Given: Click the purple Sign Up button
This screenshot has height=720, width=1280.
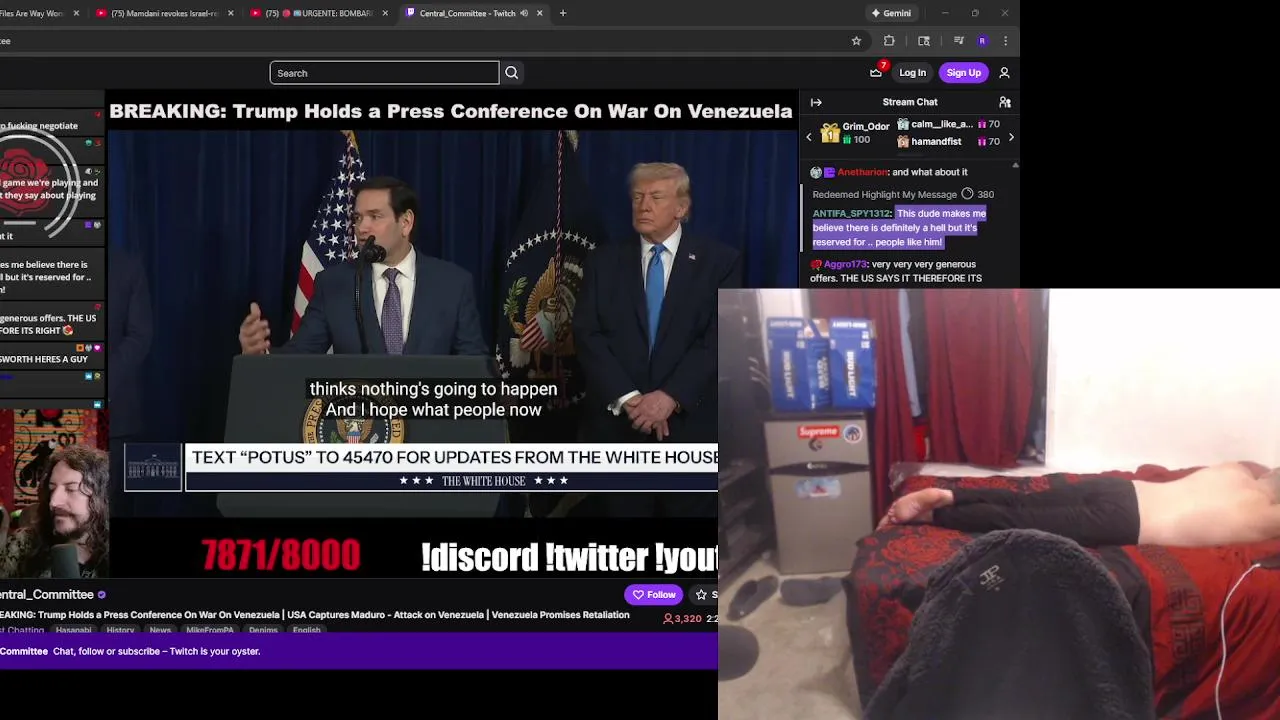Looking at the screenshot, I should click(x=964, y=73).
